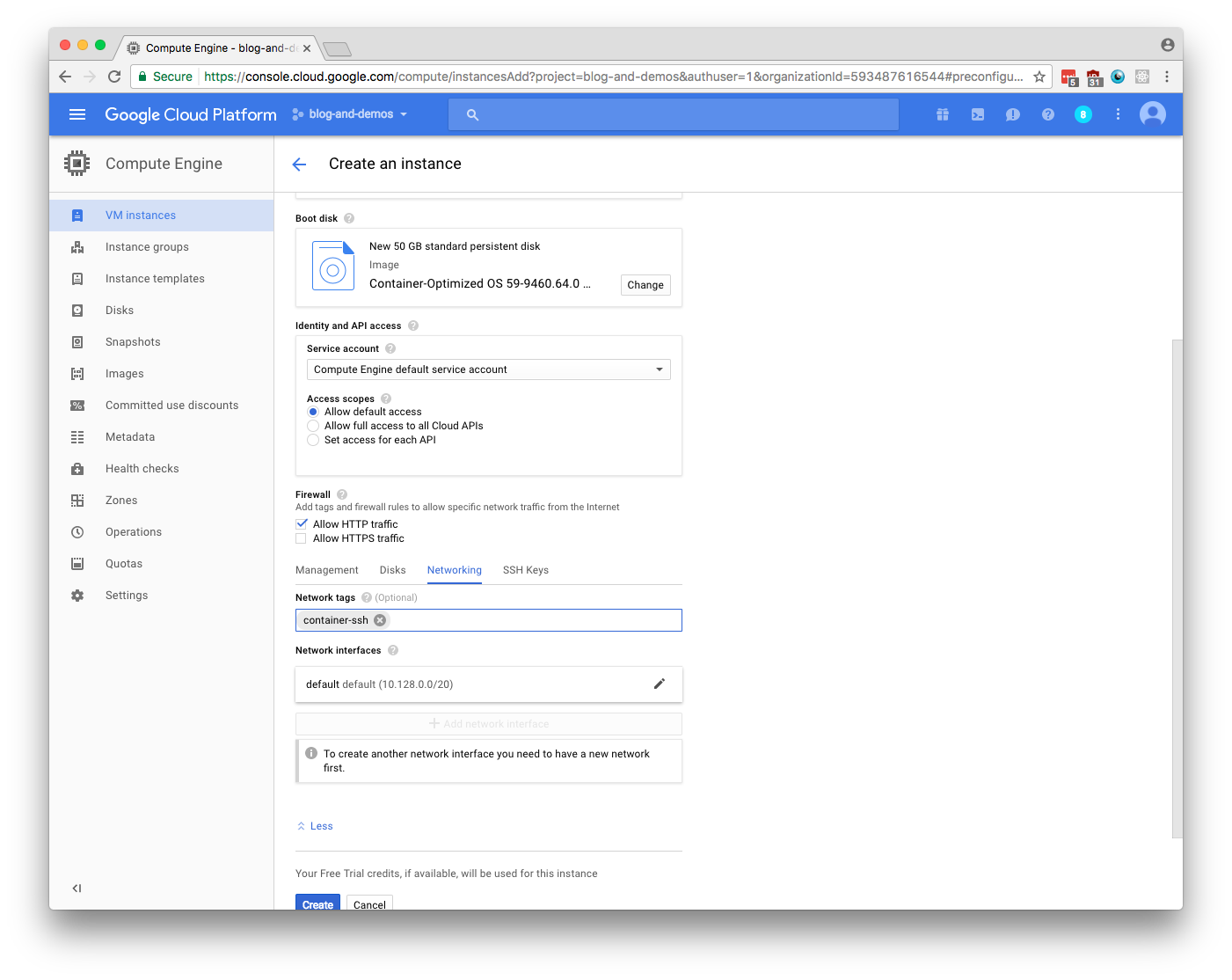This screenshot has height=980, width=1232.
Task: Open Quotas in sidebar
Action: 162,564
